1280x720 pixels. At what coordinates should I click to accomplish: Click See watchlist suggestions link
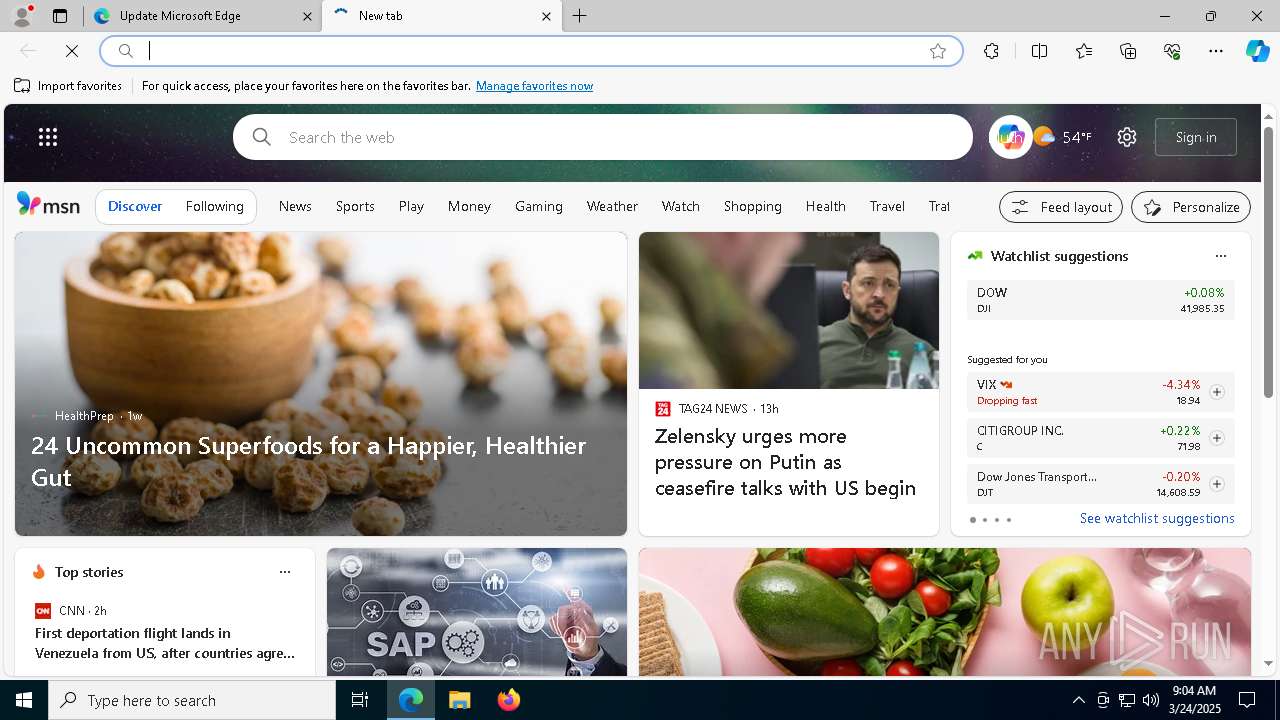pos(1157,518)
